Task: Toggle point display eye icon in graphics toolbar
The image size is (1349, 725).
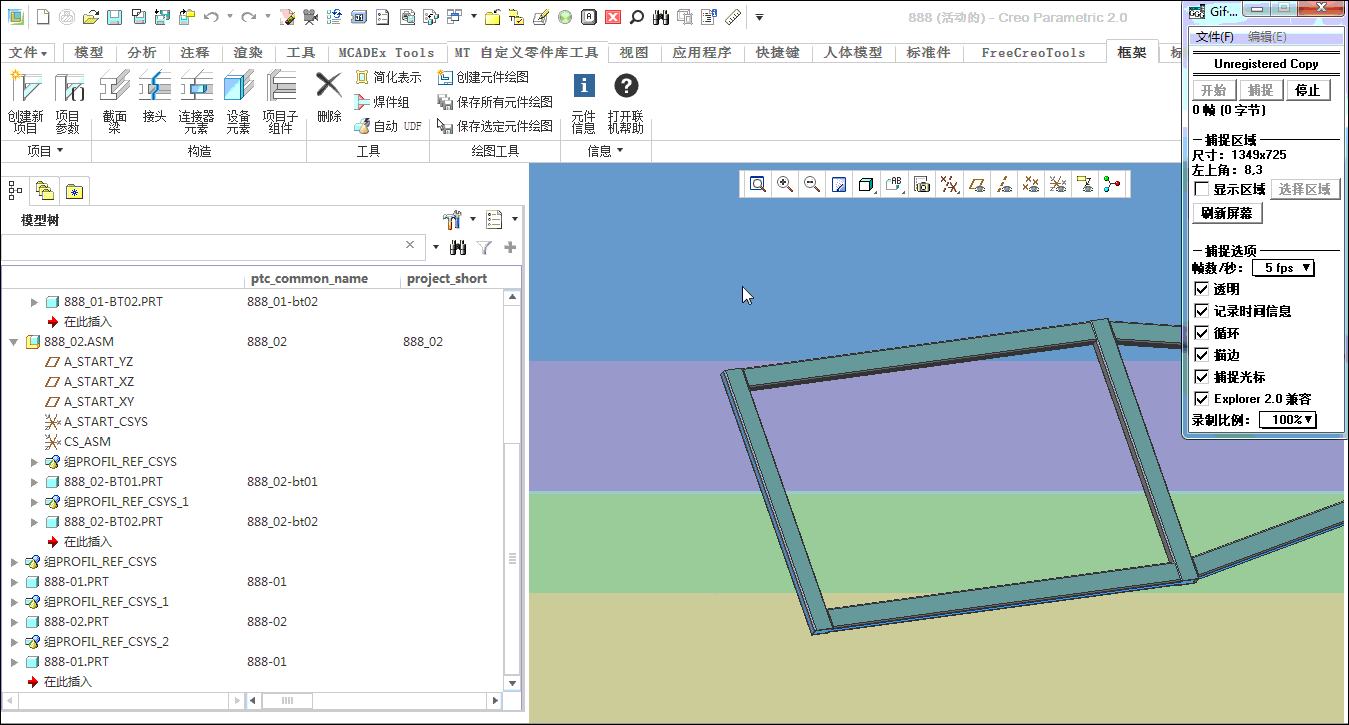Action: point(1031,184)
